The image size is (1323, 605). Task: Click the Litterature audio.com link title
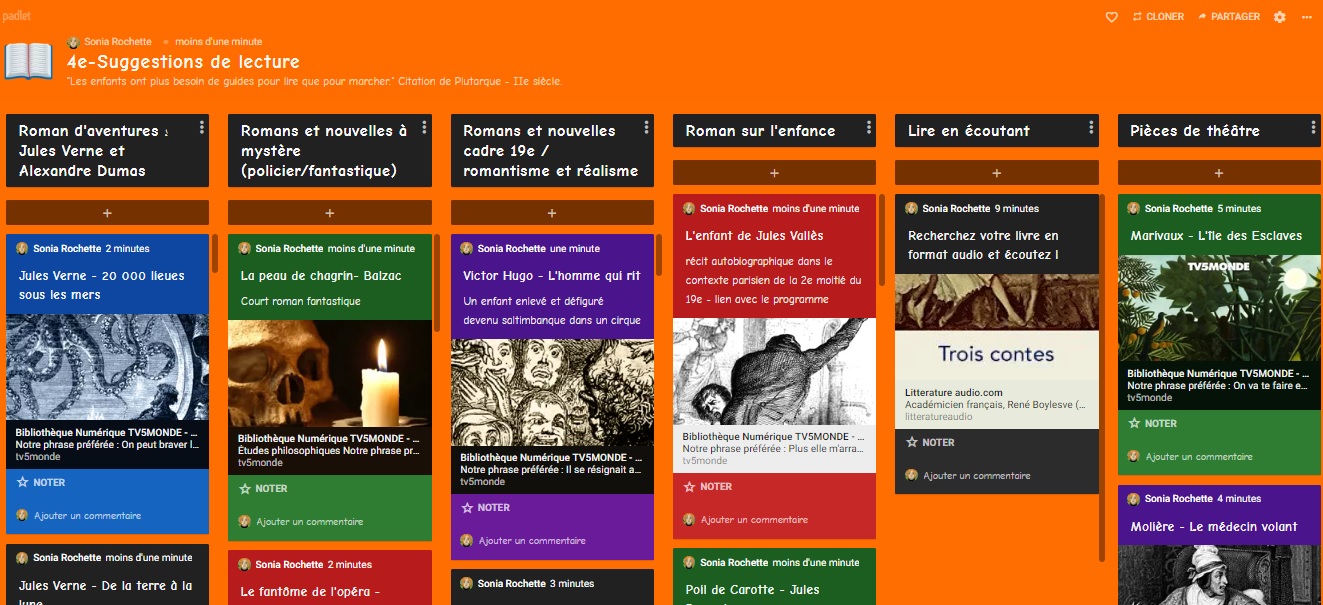point(954,393)
